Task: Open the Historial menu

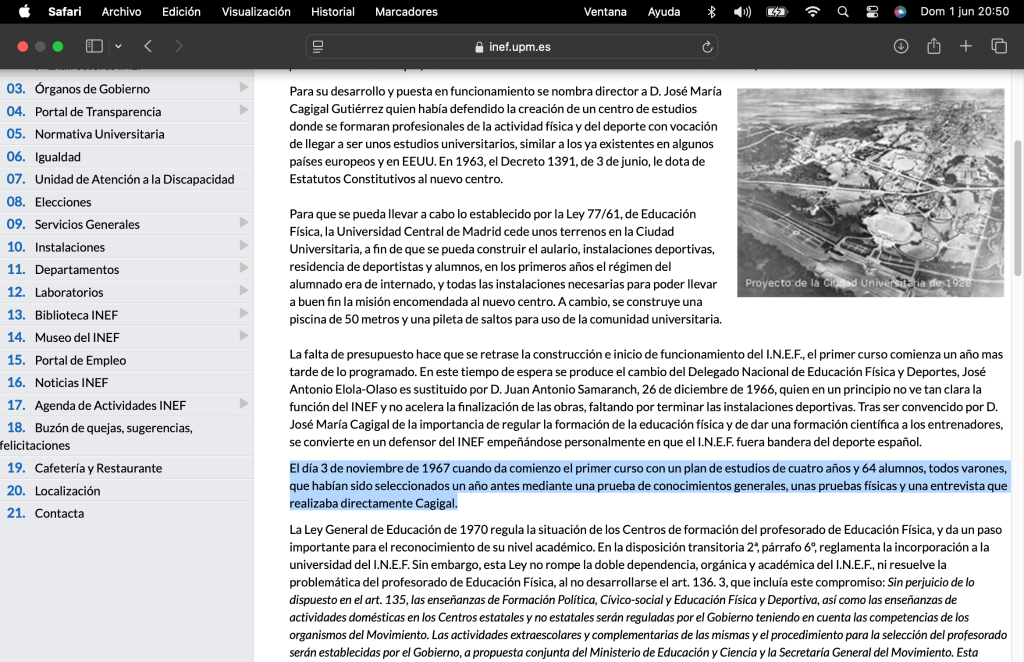Action: tap(332, 11)
